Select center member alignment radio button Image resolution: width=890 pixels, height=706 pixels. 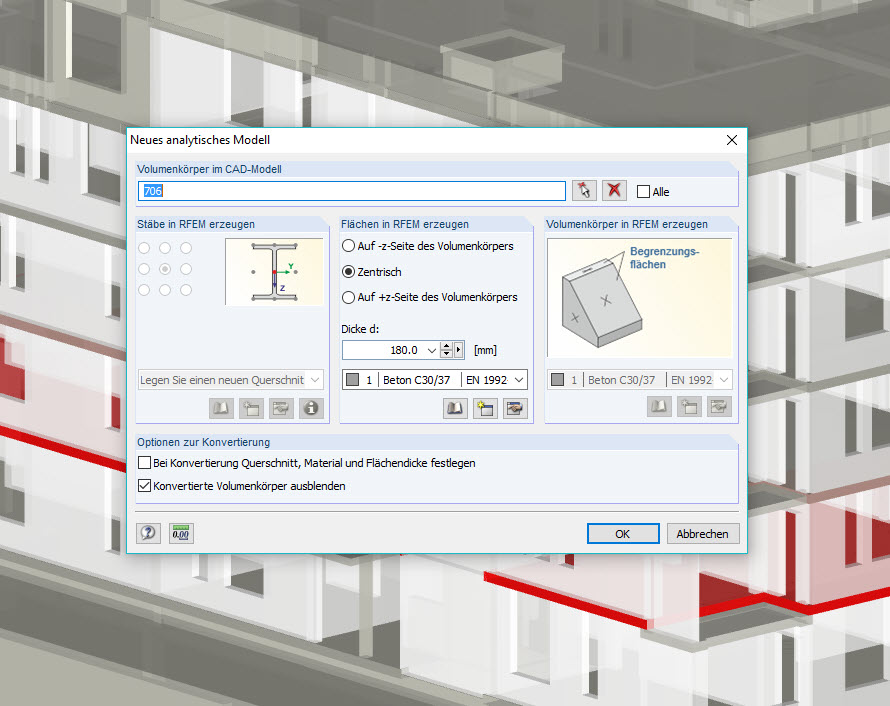point(165,269)
